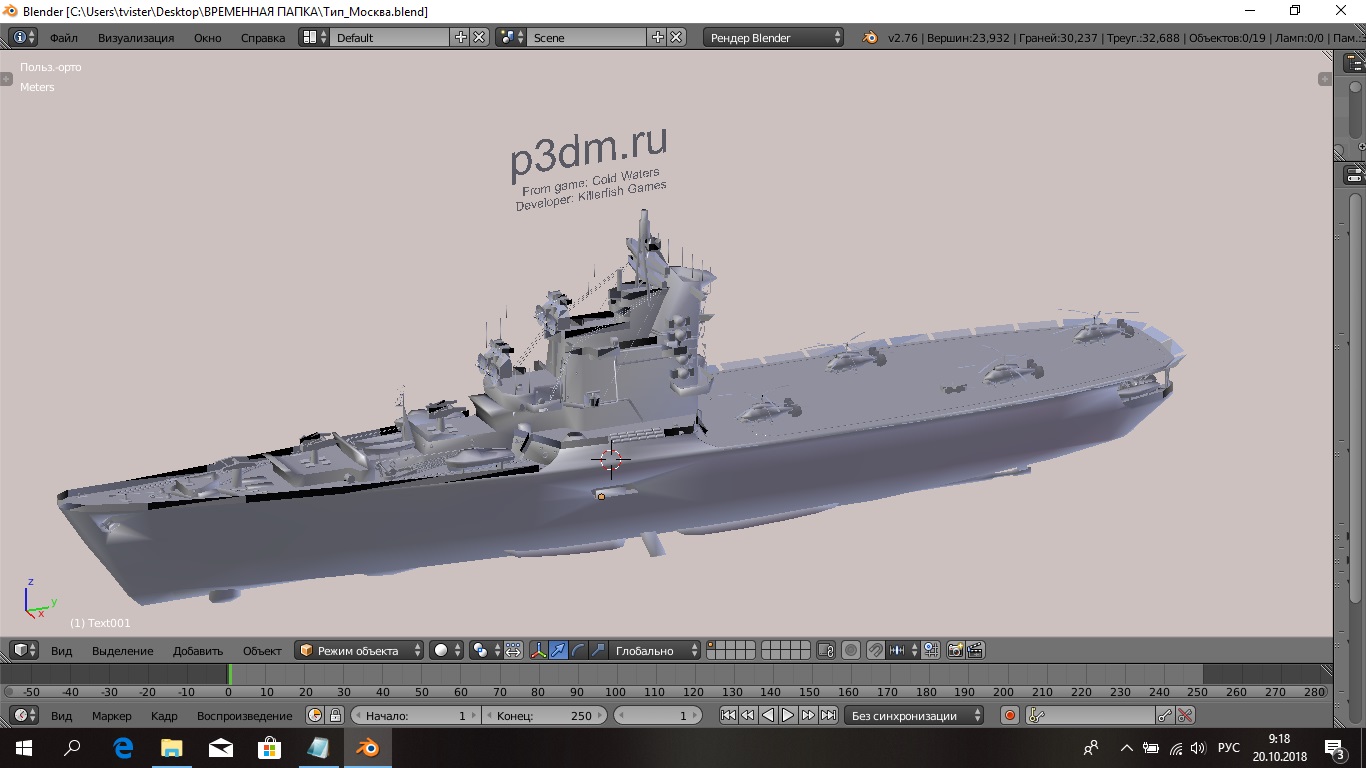
Task: Toggle the 3D manipulator widget
Action: pos(538,650)
